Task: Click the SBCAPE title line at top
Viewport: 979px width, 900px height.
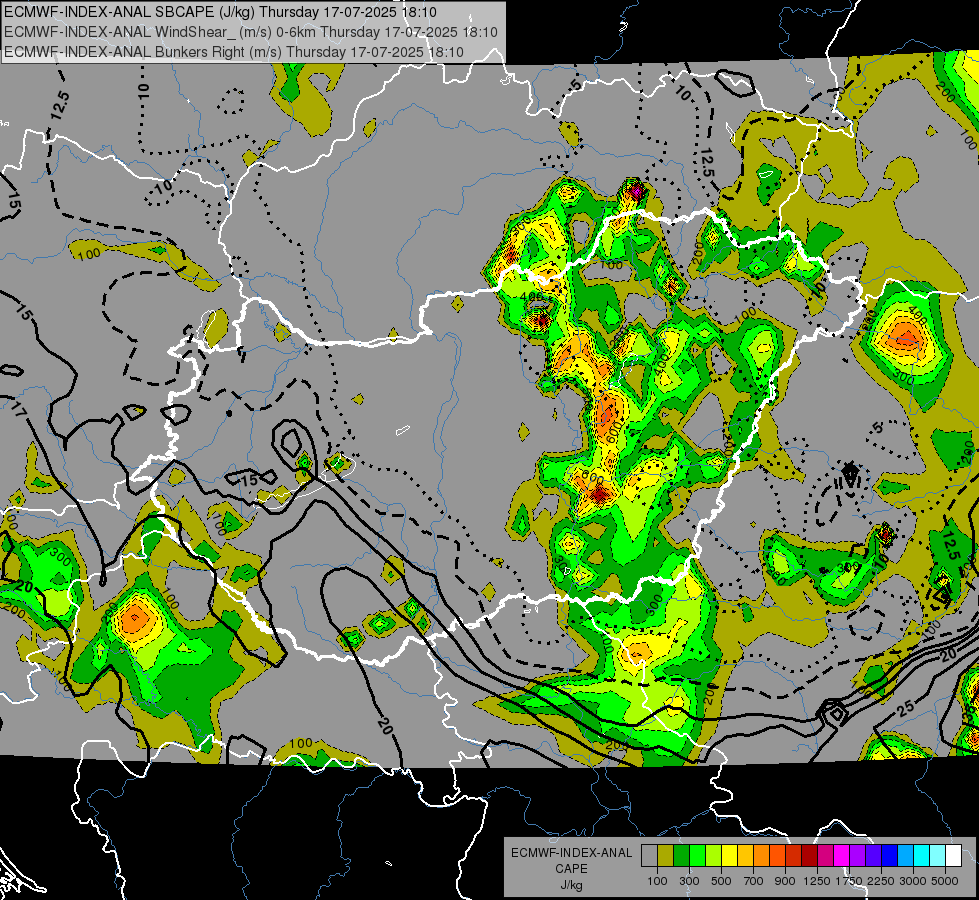Action: [x=220, y=11]
